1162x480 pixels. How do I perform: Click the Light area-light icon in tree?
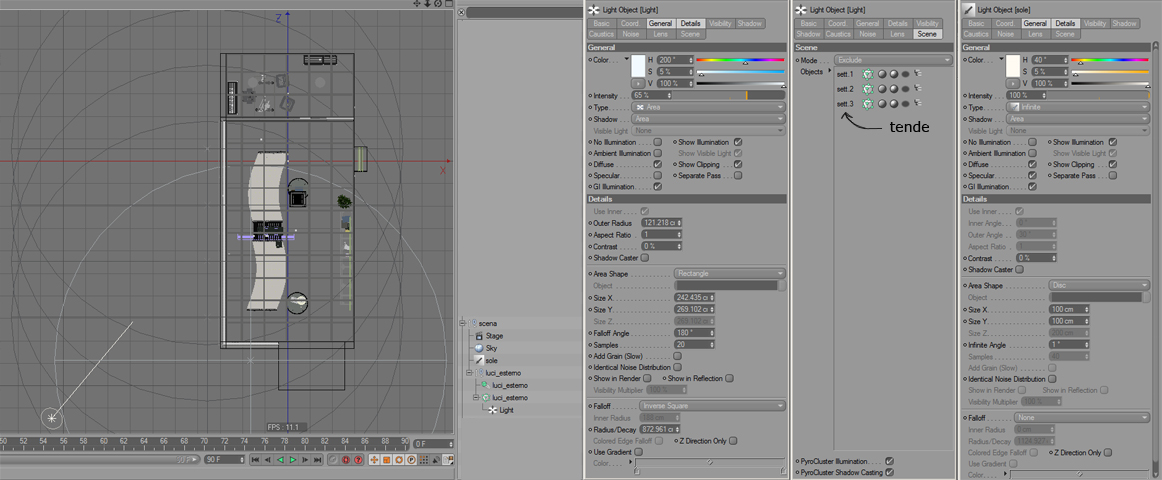(x=494, y=410)
